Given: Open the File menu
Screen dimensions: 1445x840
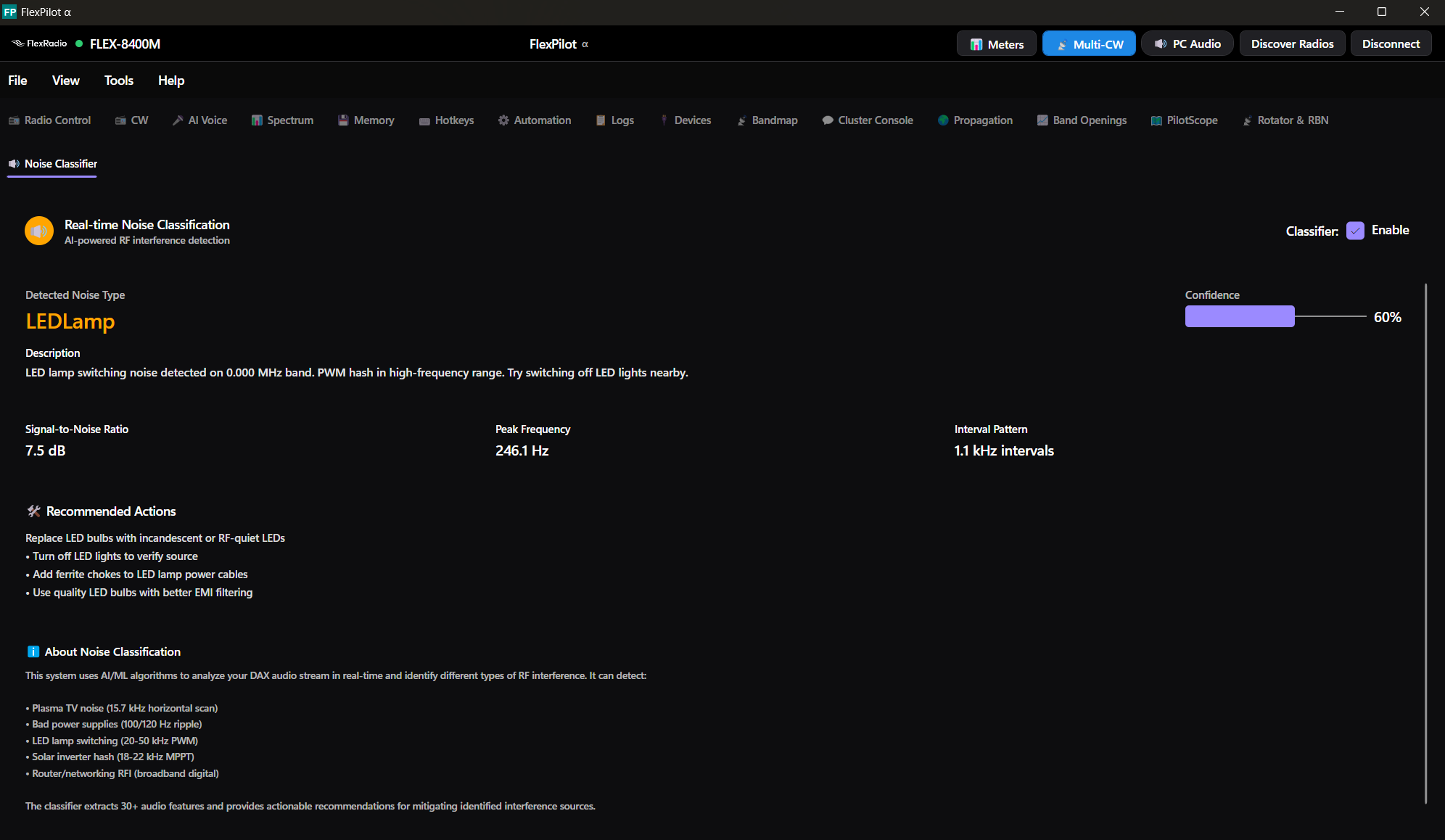Looking at the screenshot, I should tap(17, 81).
